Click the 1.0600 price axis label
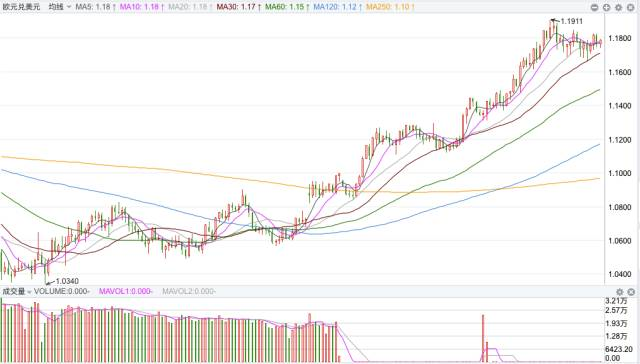Image resolution: width=640 pixels, height=364 pixels. click(x=619, y=241)
